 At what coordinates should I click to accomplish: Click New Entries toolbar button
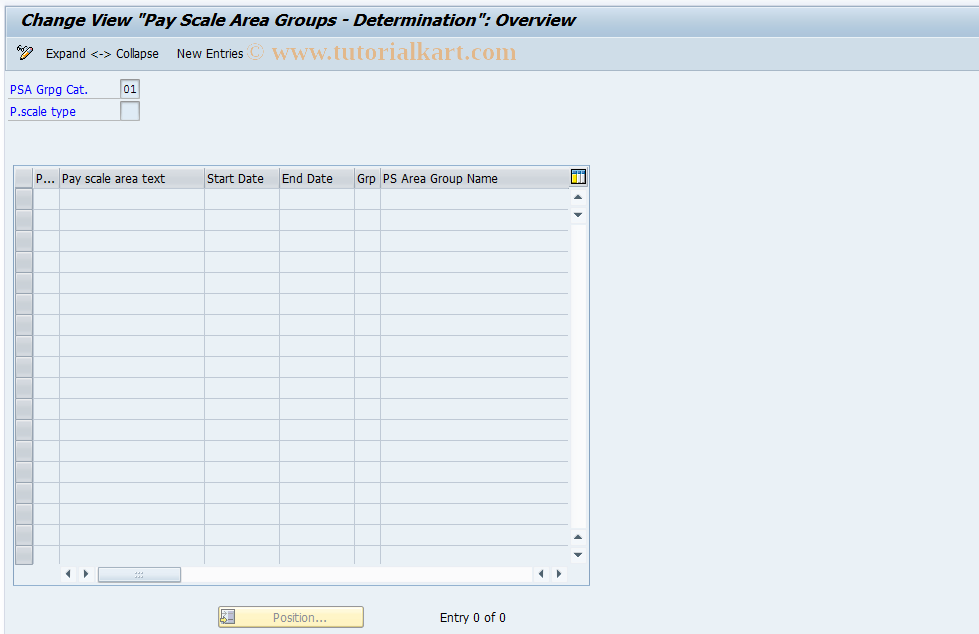[x=210, y=54]
